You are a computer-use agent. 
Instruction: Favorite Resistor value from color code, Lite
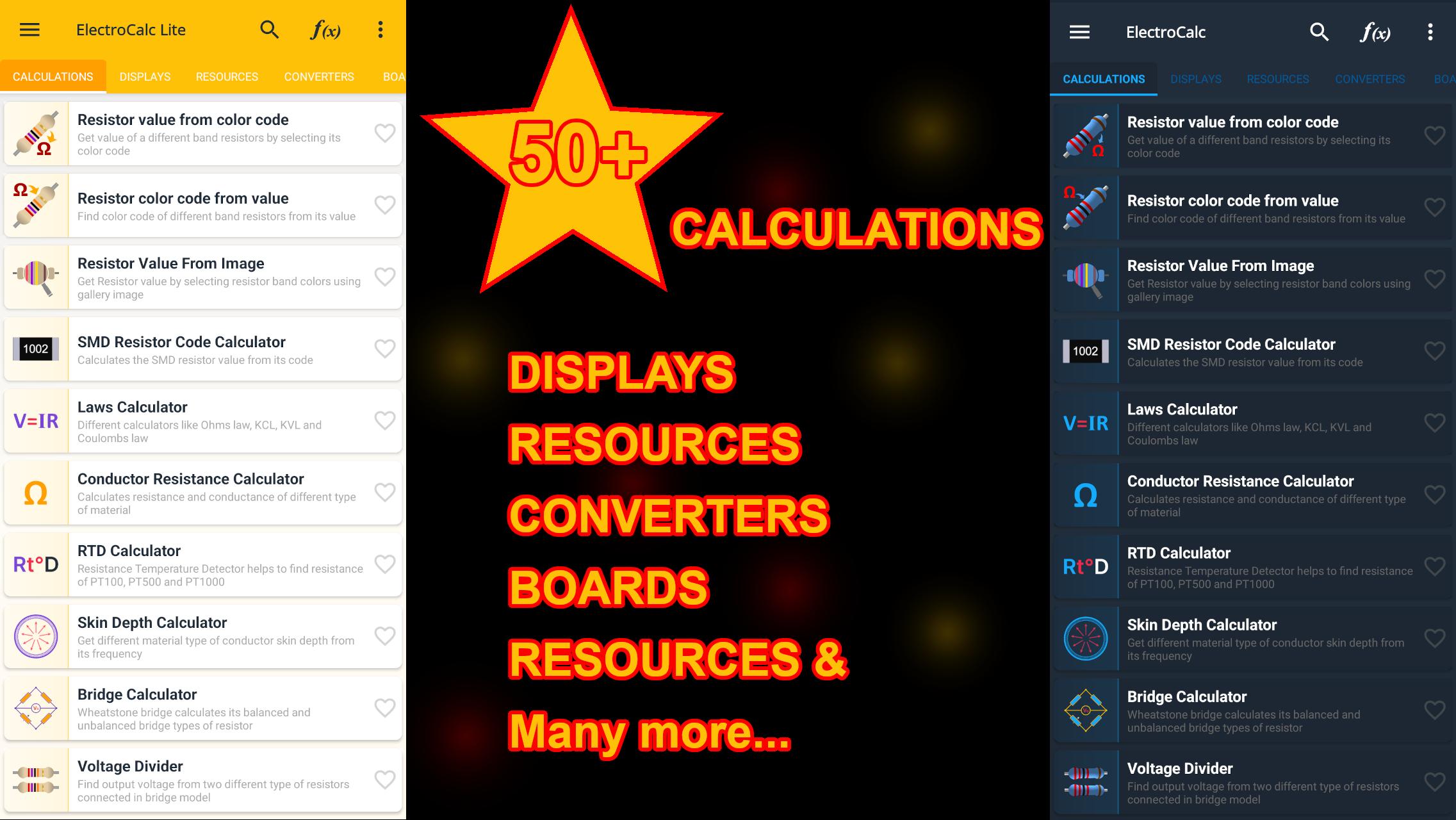pos(384,133)
